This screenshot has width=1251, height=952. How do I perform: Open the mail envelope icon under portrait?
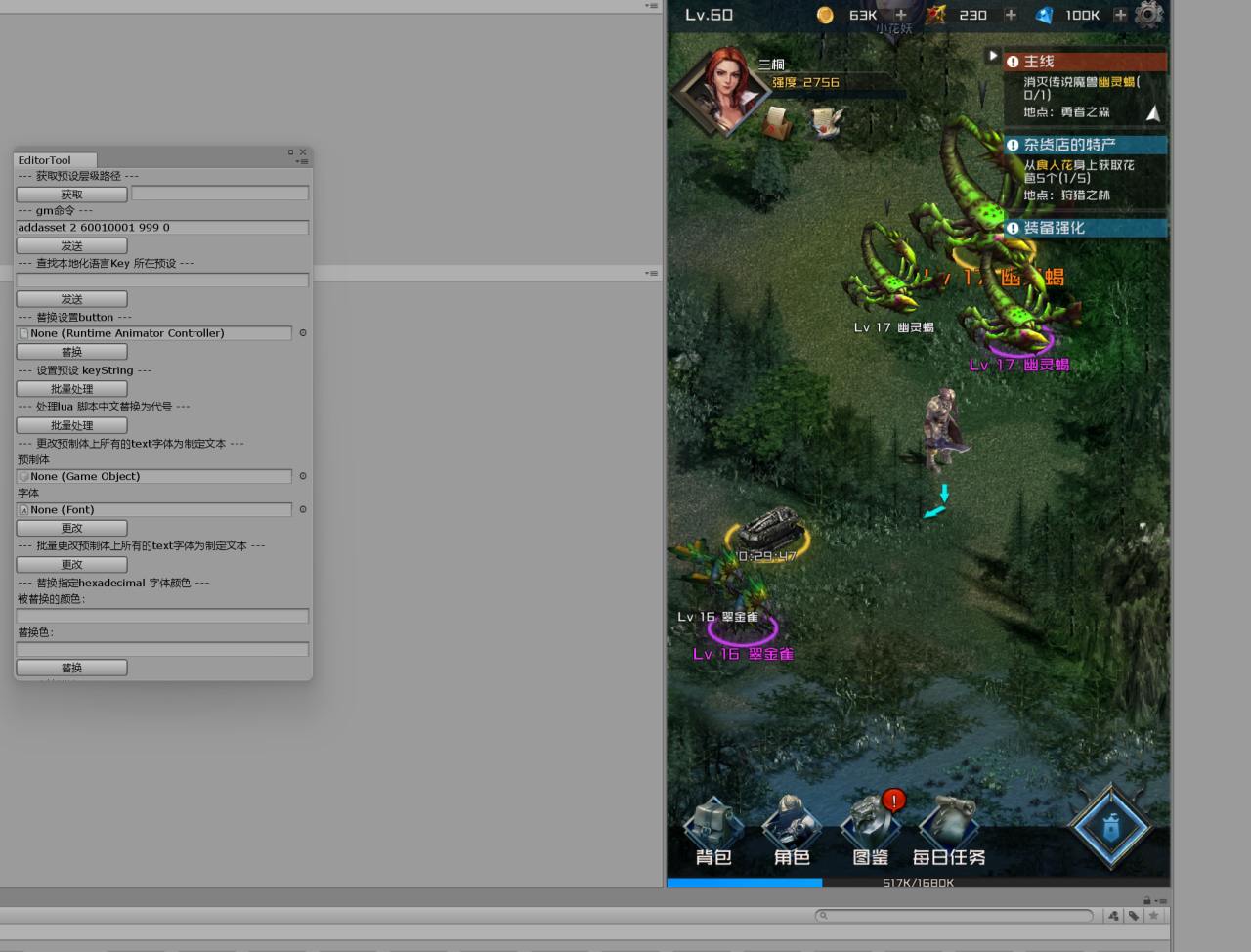[x=777, y=123]
